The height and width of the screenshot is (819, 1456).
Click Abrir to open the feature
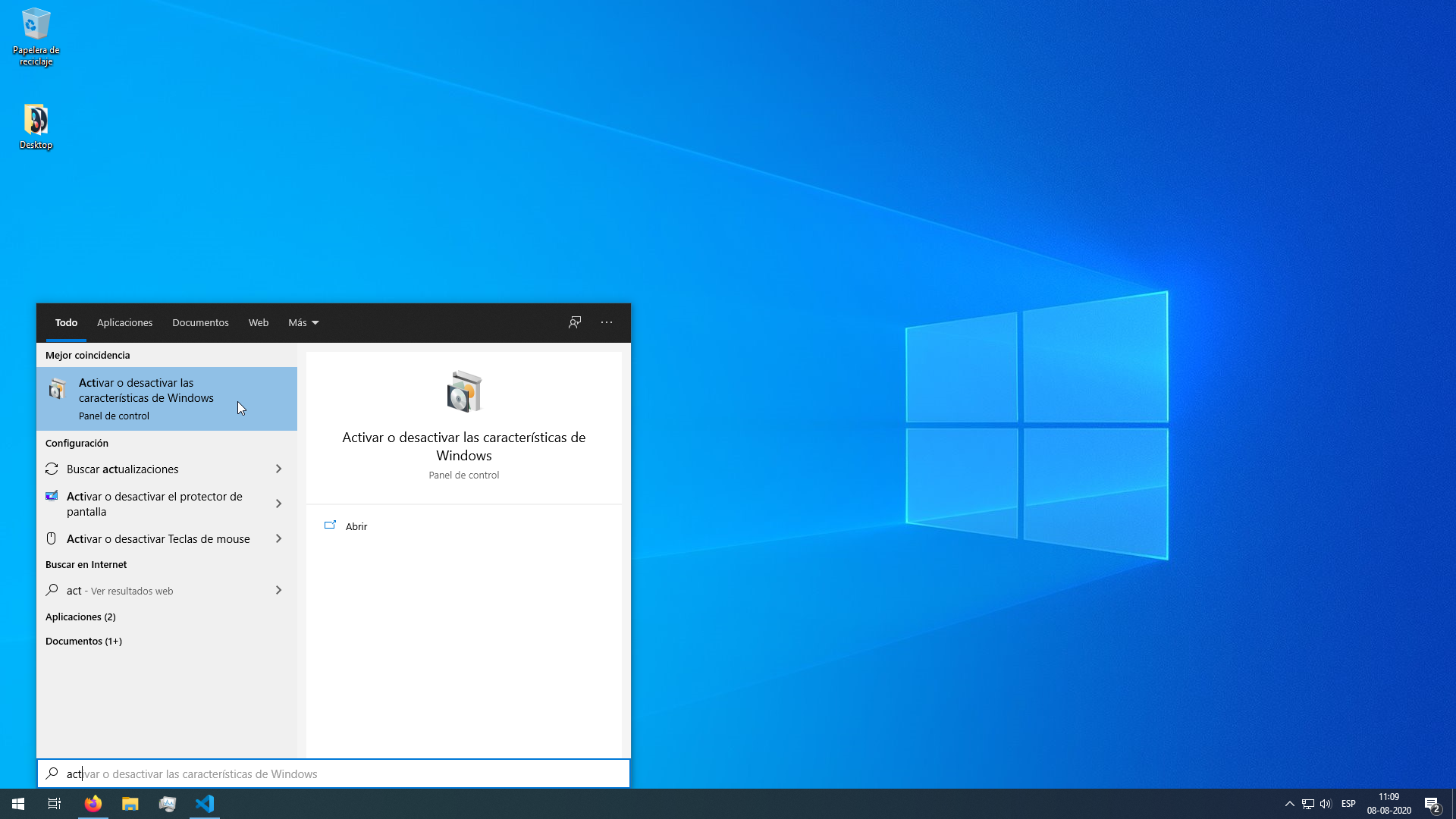tap(356, 526)
